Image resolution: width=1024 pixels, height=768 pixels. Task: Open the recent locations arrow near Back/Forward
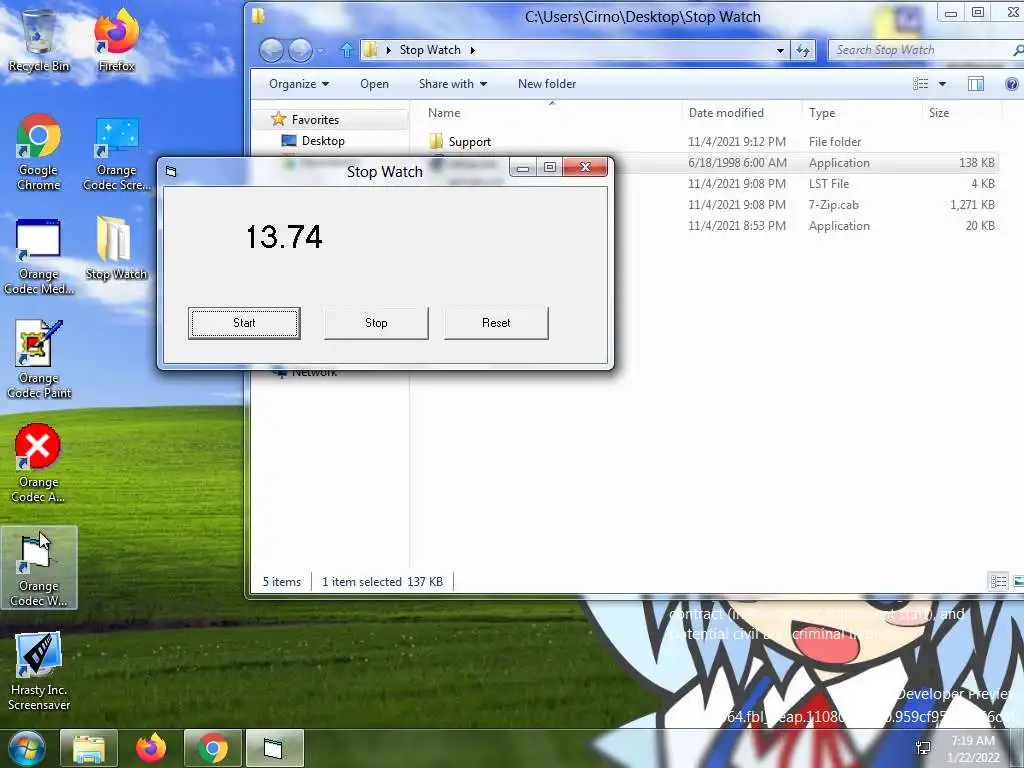pos(321,50)
